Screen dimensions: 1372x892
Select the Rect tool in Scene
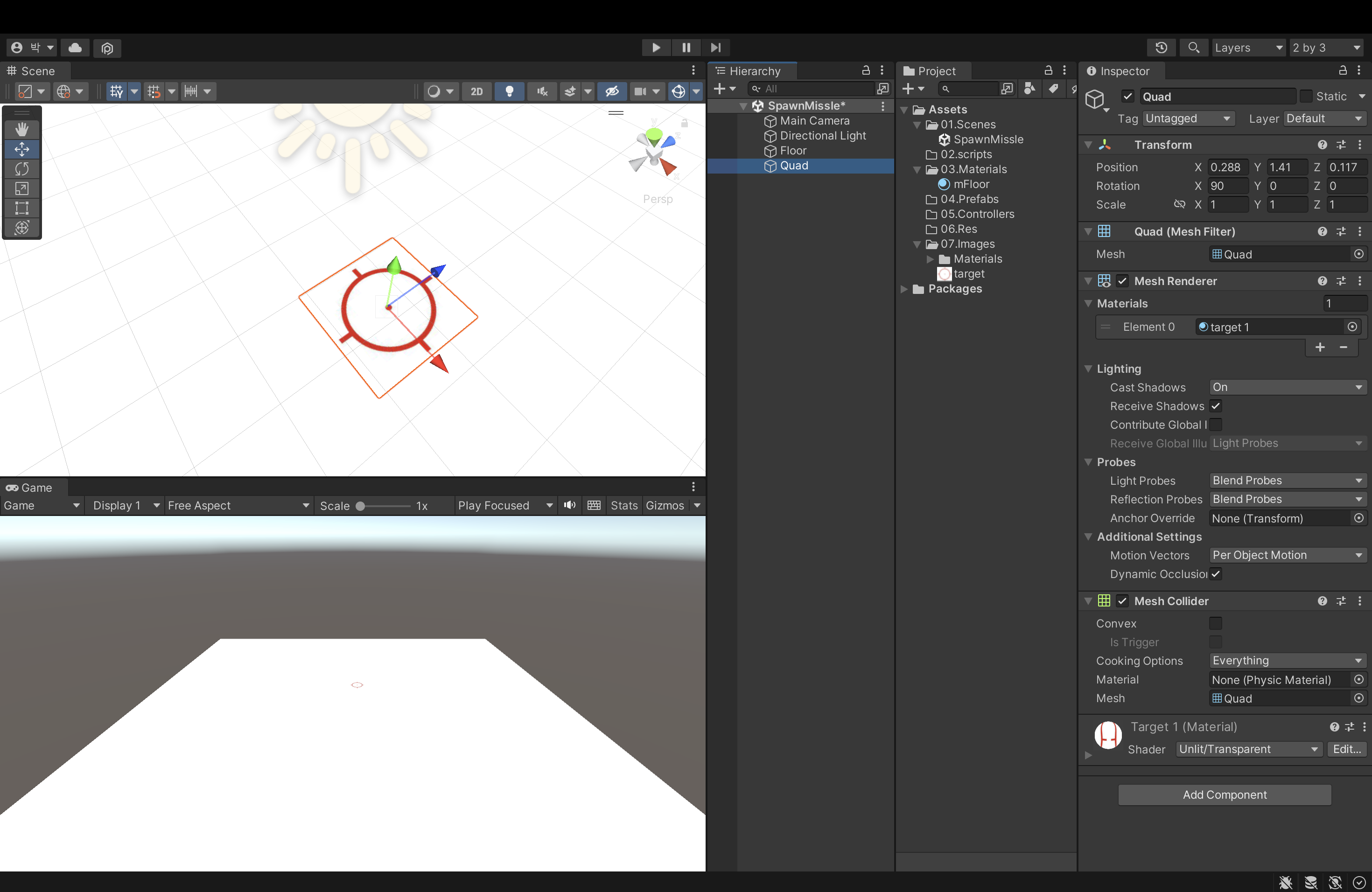click(22, 208)
